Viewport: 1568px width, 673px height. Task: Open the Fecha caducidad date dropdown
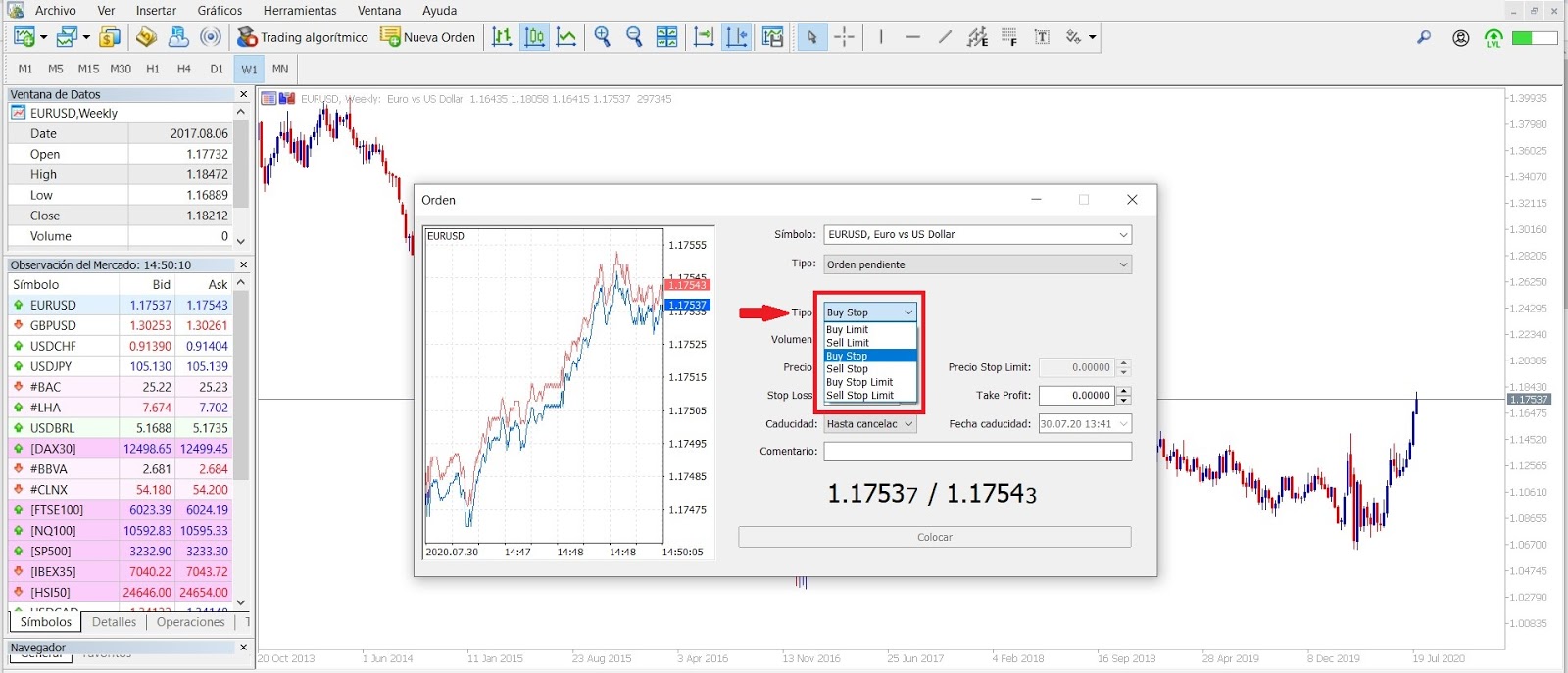coord(1123,424)
